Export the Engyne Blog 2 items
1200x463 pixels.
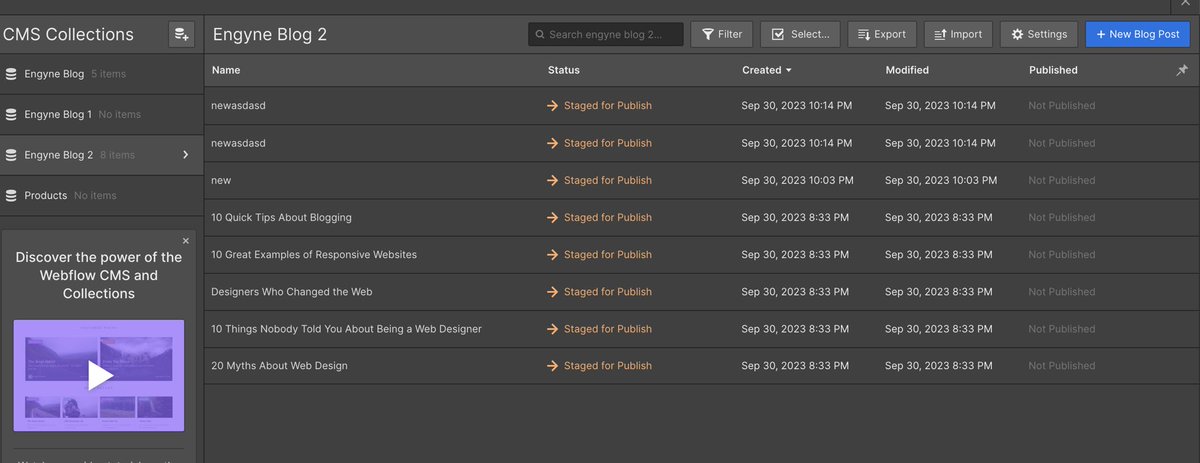coord(881,34)
